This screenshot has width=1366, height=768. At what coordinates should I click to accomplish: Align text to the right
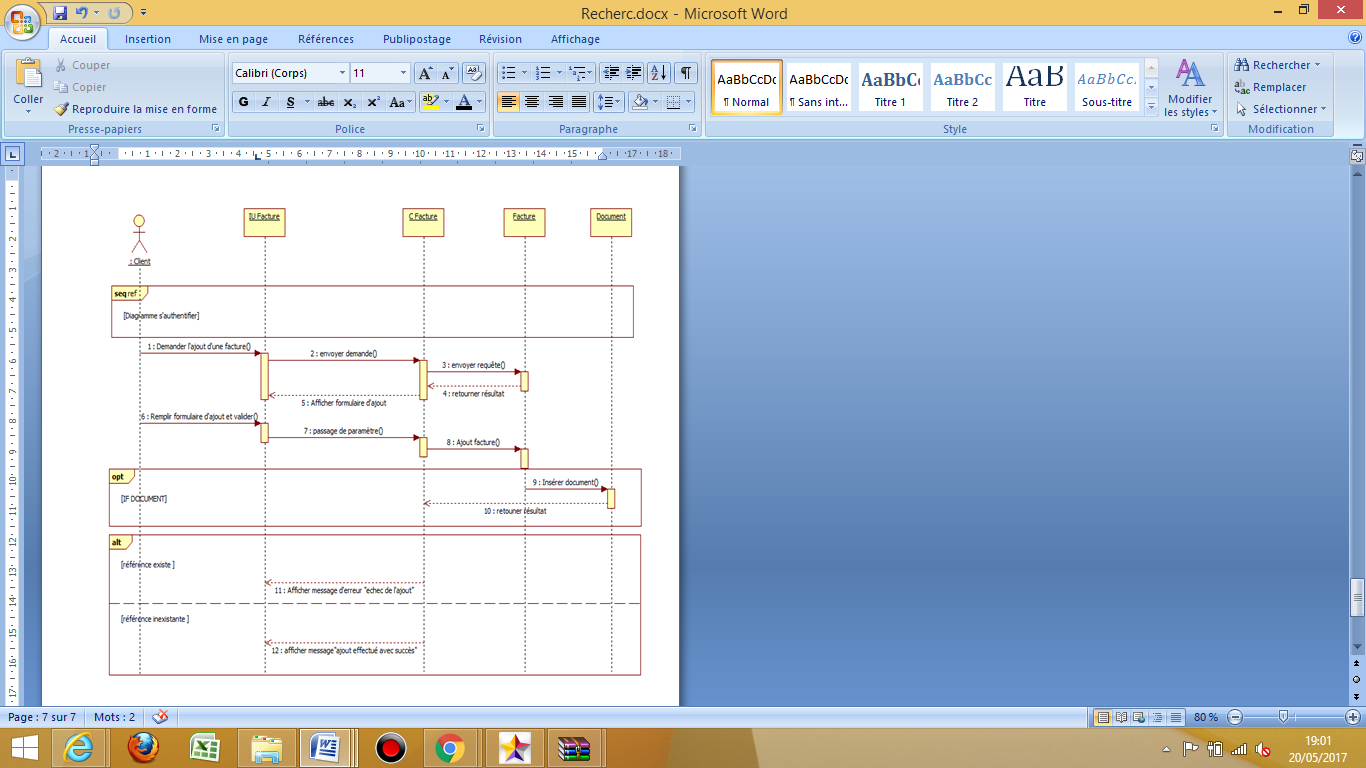[x=555, y=102]
